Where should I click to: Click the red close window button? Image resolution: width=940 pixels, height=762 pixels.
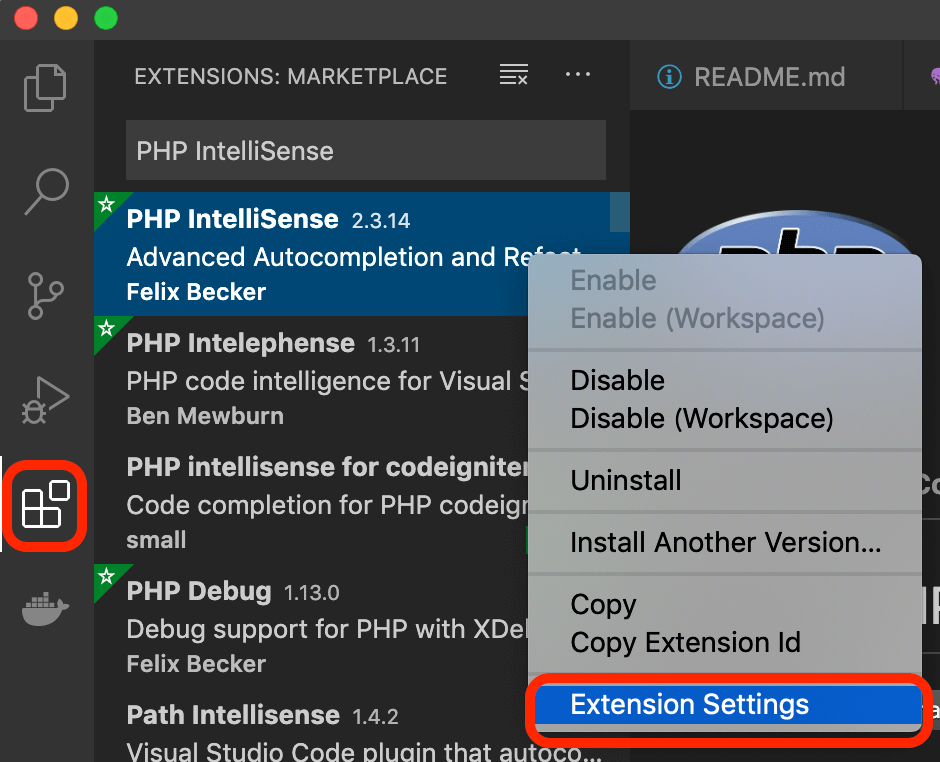point(26,17)
